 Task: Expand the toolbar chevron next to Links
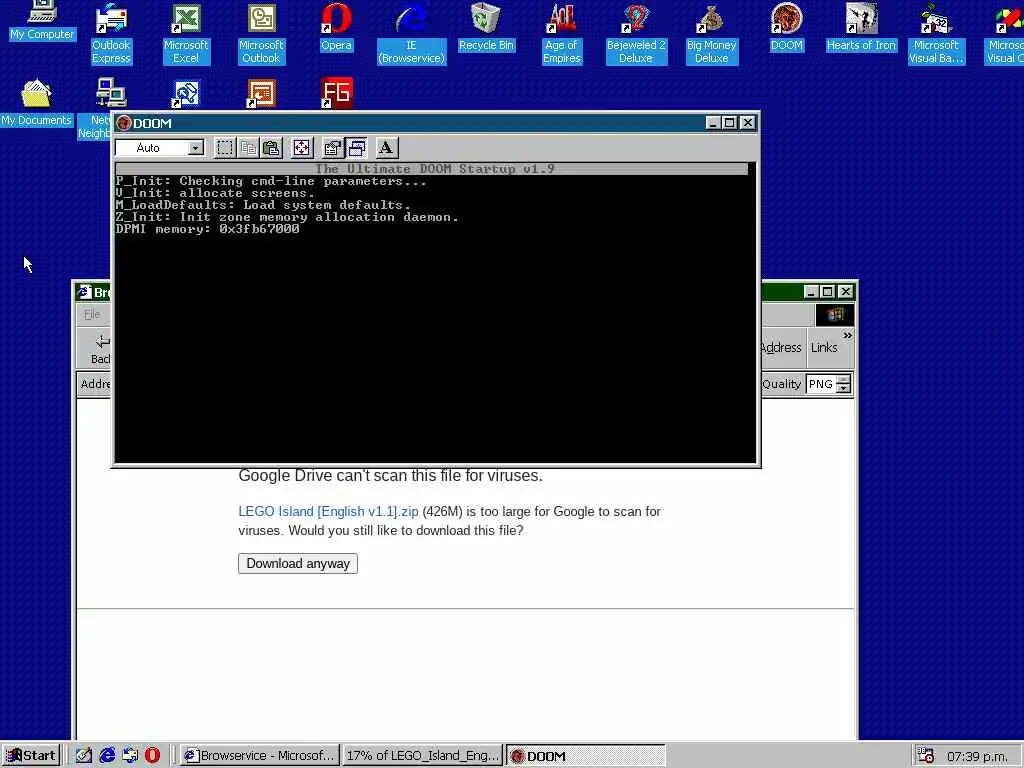point(847,336)
